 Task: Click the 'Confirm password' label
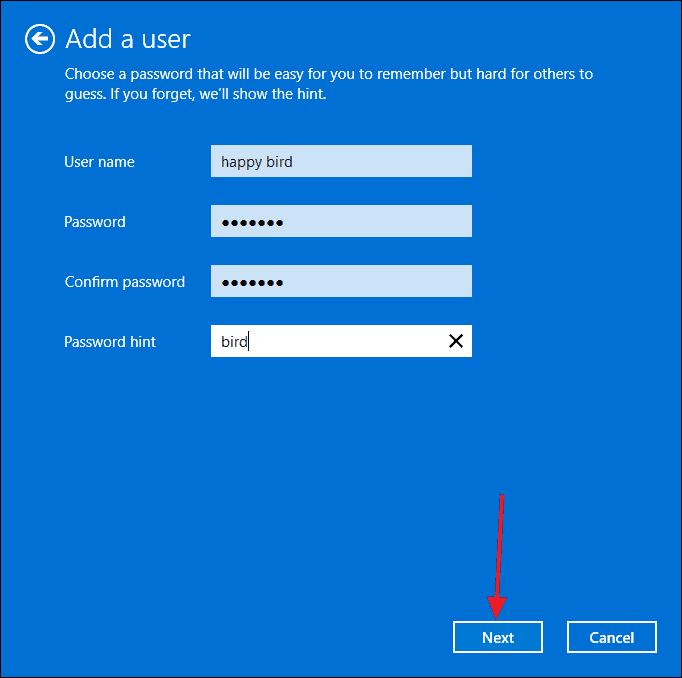click(x=125, y=282)
